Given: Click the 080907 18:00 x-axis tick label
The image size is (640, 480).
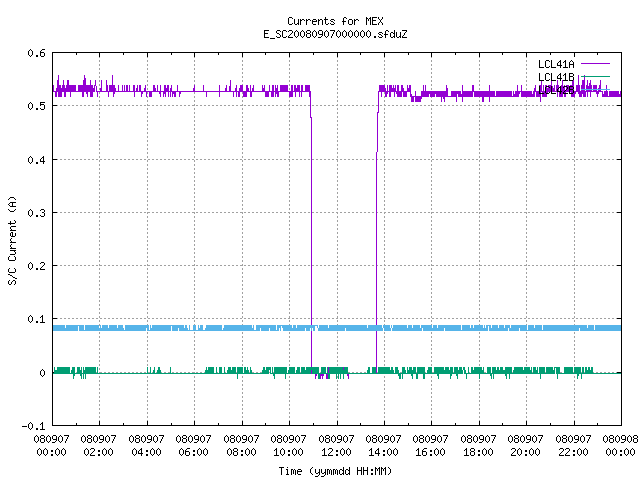Looking at the screenshot, I should [x=478, y=446].
